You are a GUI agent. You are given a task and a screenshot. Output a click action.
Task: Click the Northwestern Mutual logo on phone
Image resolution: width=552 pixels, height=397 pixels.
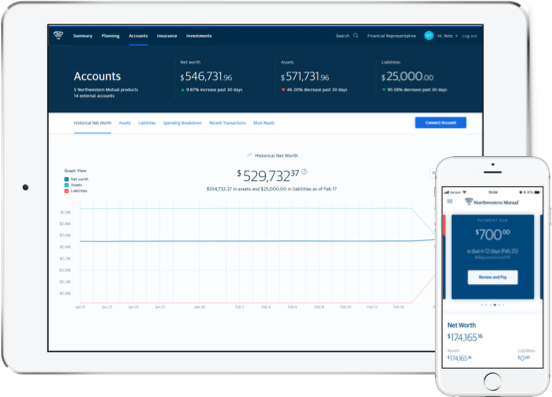(492, 202)
